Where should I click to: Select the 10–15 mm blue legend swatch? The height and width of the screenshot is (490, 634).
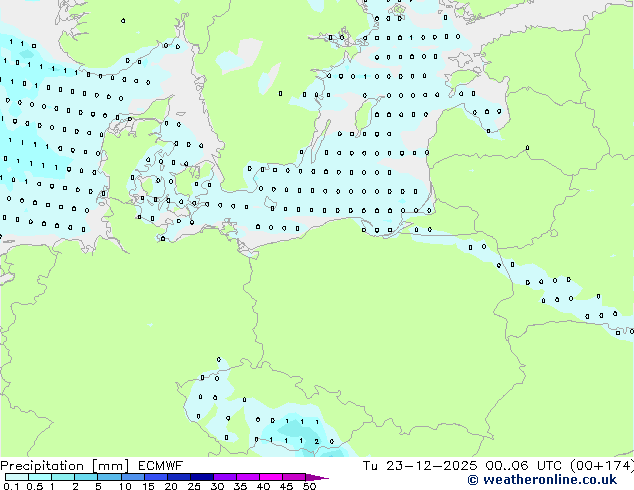pyautogui.click(x=132, y=477)
